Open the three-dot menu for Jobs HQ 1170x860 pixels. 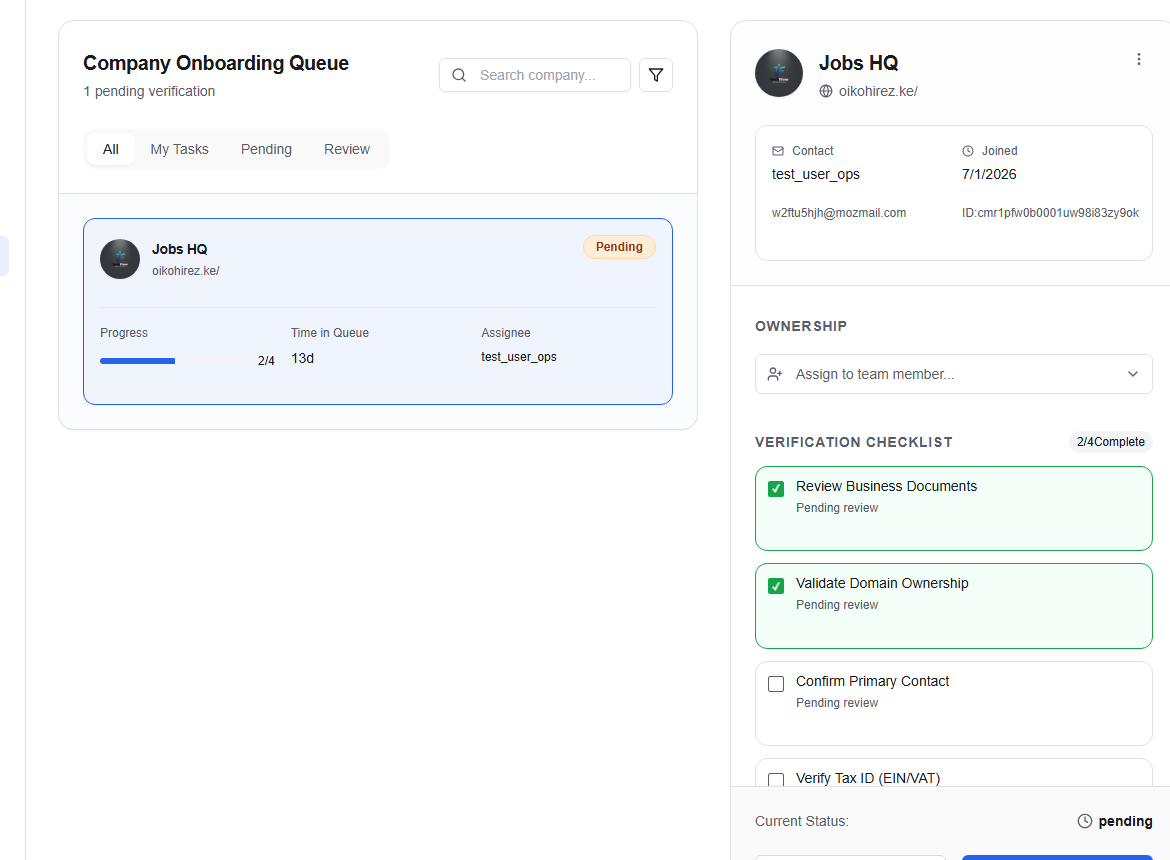coord(1139,60)
